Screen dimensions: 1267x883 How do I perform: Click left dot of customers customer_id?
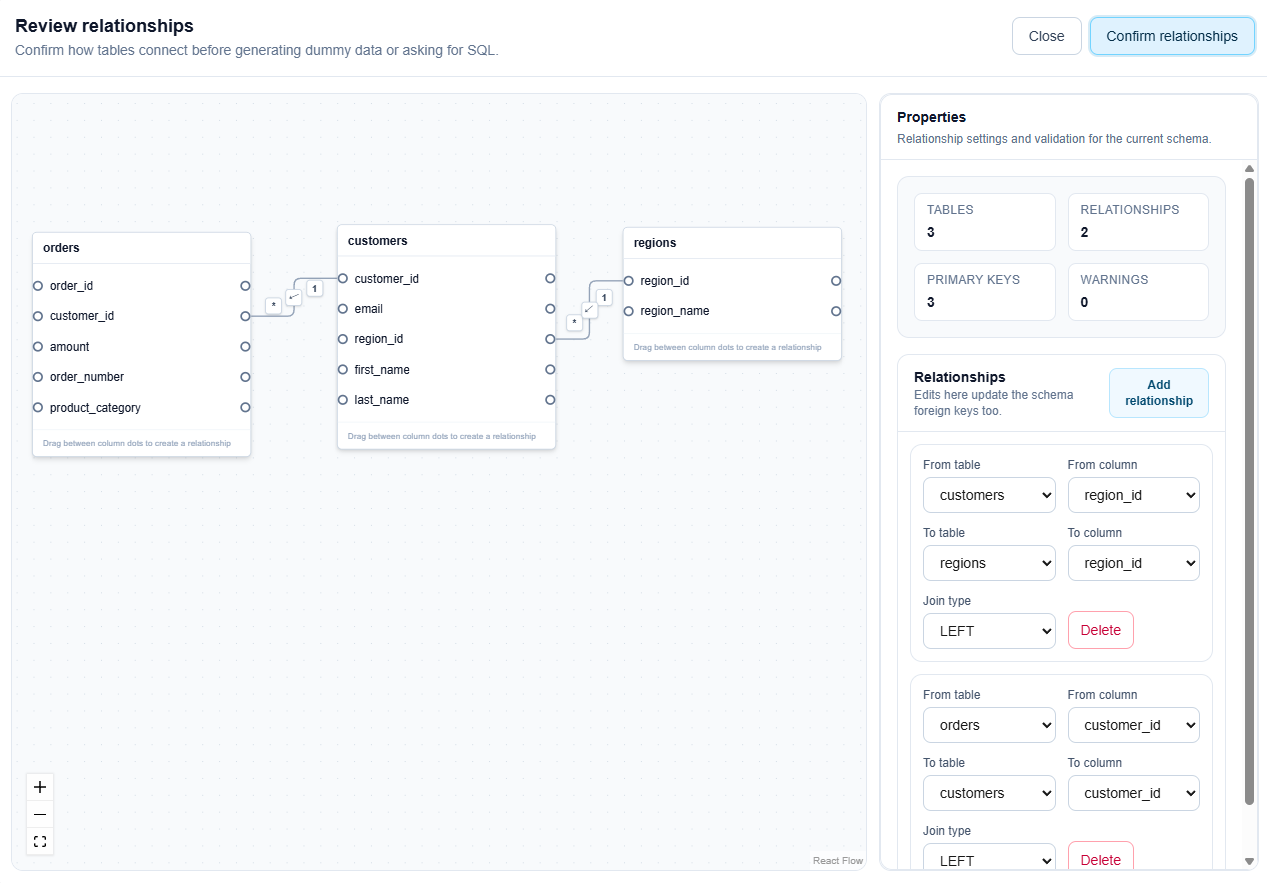[x=343, y=278]
